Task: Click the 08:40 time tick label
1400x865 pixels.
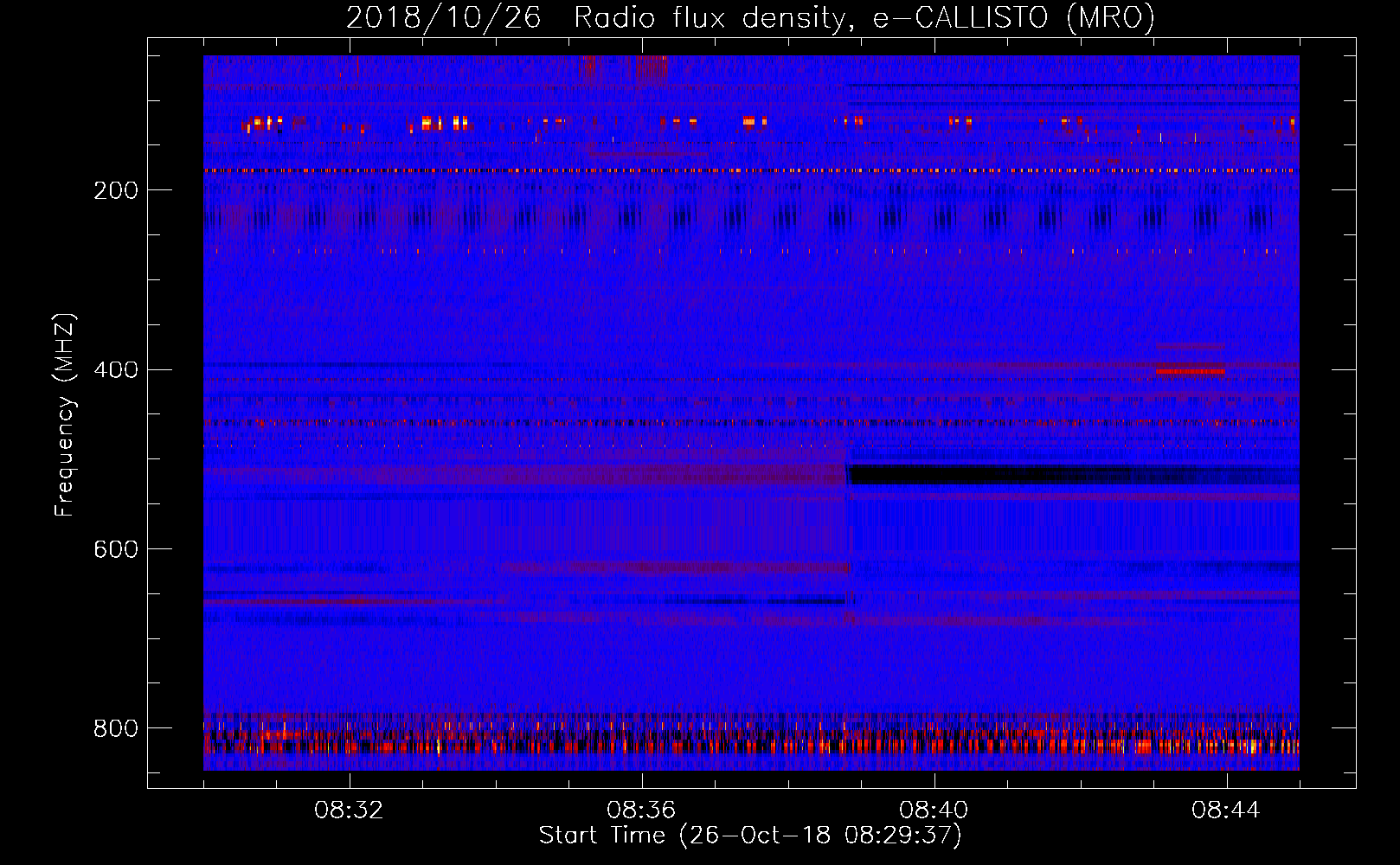Action: pyautogui.click(x=934, y=811)
